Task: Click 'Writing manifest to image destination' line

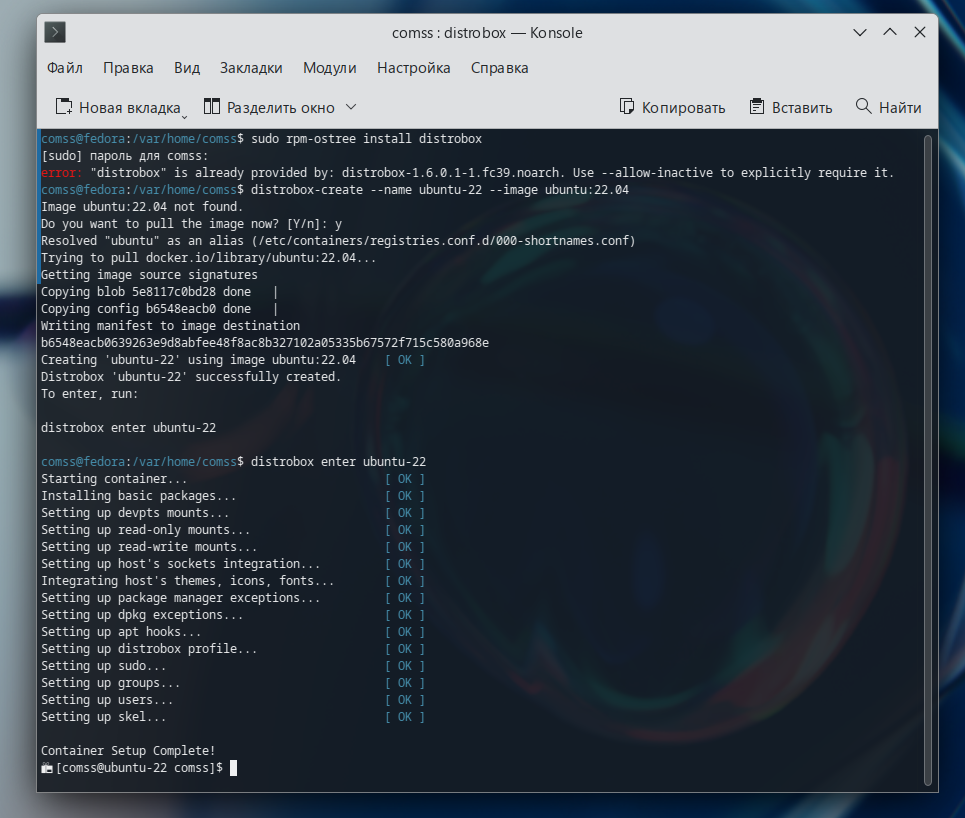Action: tap(170, 326)
